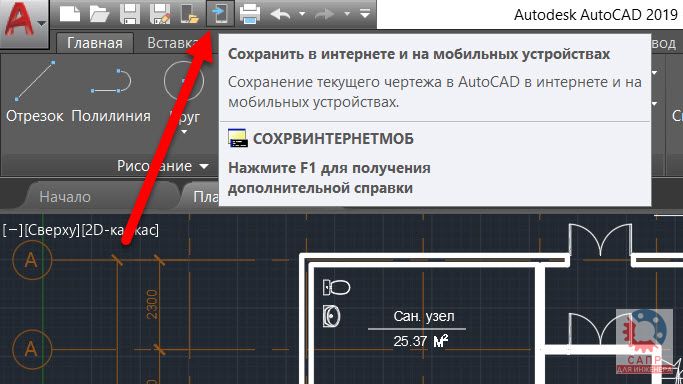Undo the last action with the arrow icon
683x384 pixels.
pyautogui.click(x=281, y=14)
